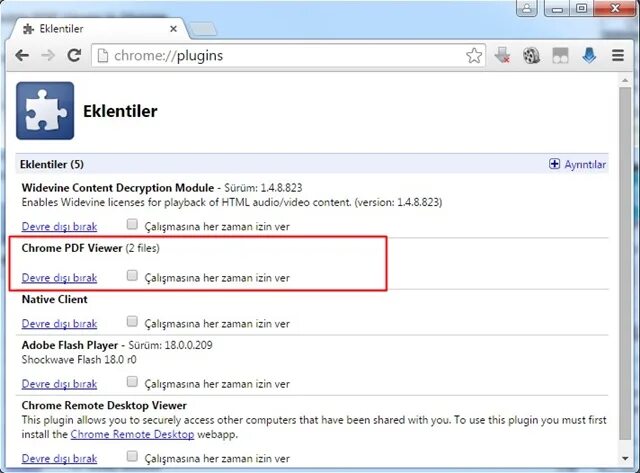640x473 pixels.
Task: Click the scrollbar down arrow
Action: pos(625,459)
